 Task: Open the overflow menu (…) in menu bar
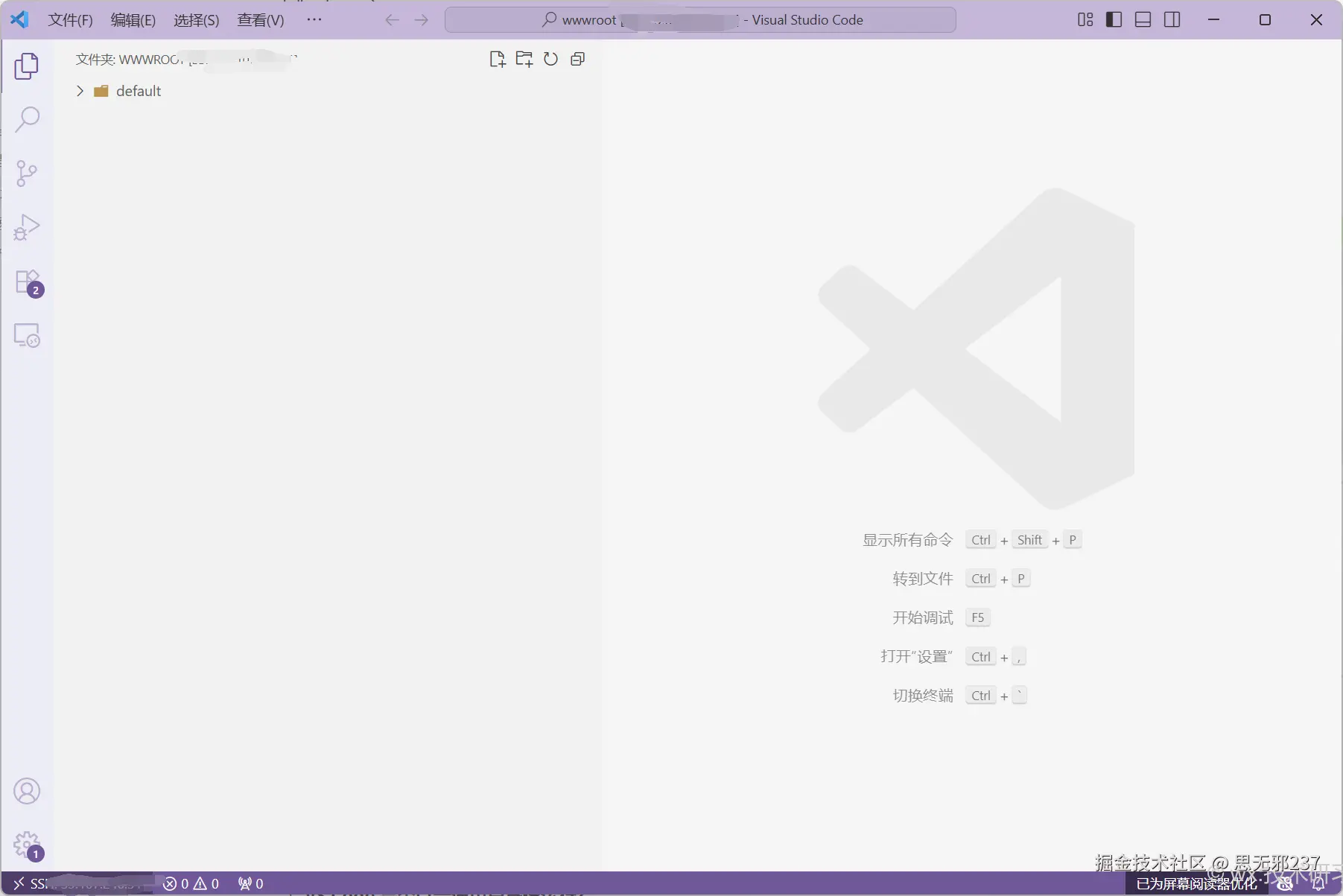(314, 19)
